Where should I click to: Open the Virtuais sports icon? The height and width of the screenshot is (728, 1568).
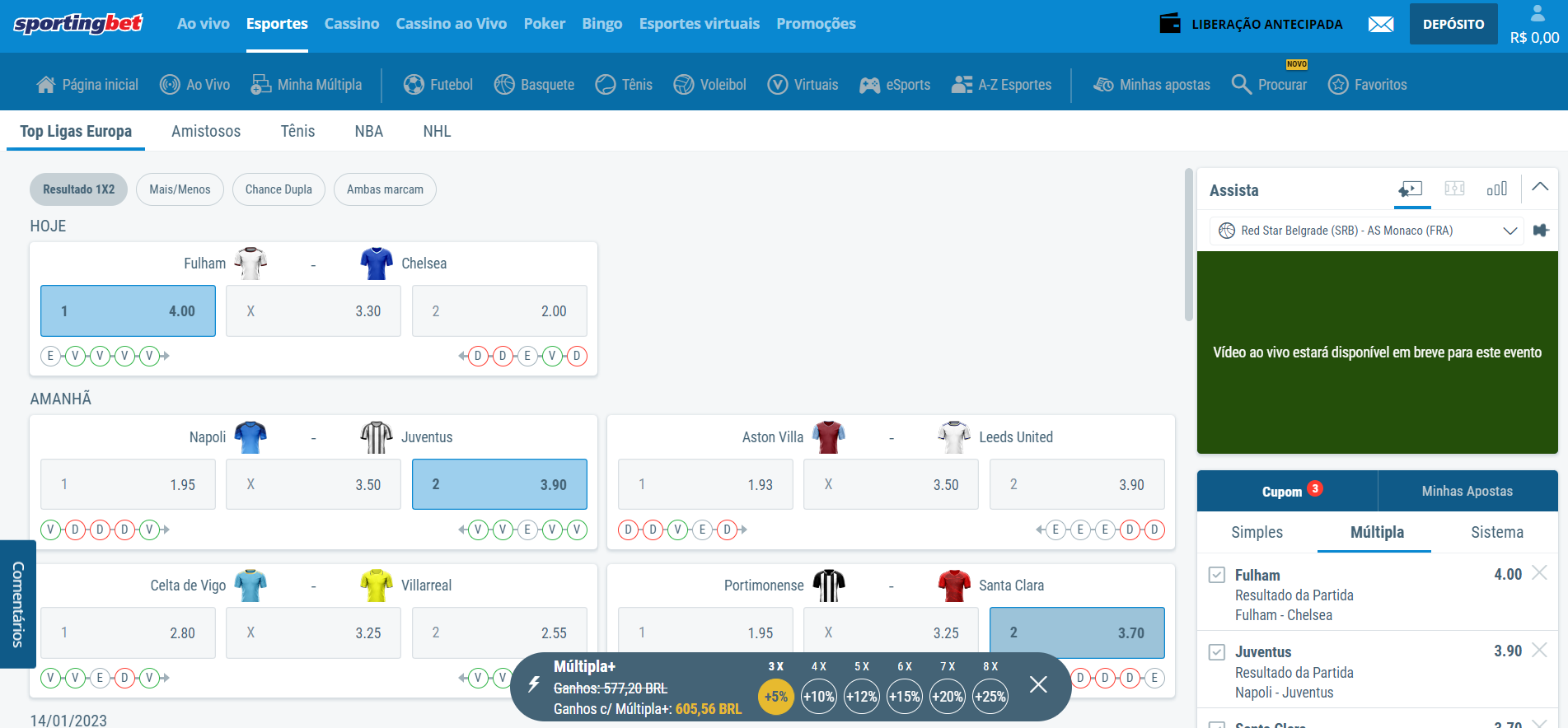778,85
